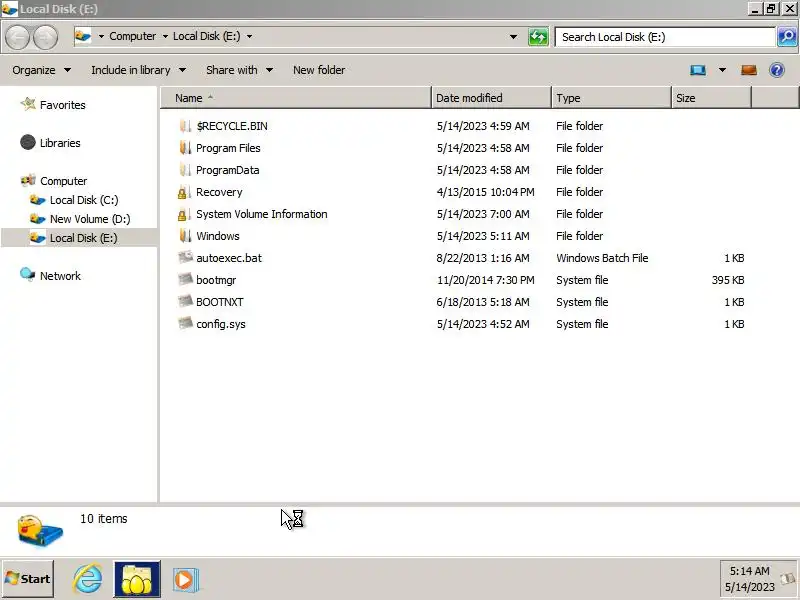This screenshot has height=600, width=800.
Task: Create a New folder
Action: coord(319,70)
